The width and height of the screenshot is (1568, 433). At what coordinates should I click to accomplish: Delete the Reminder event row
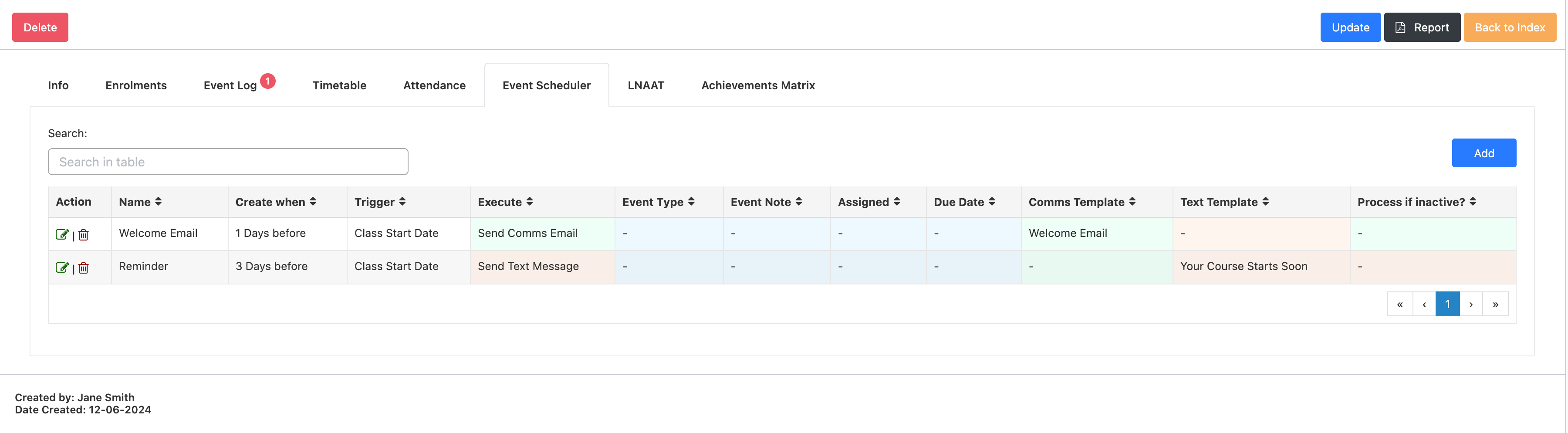(83, 267)
